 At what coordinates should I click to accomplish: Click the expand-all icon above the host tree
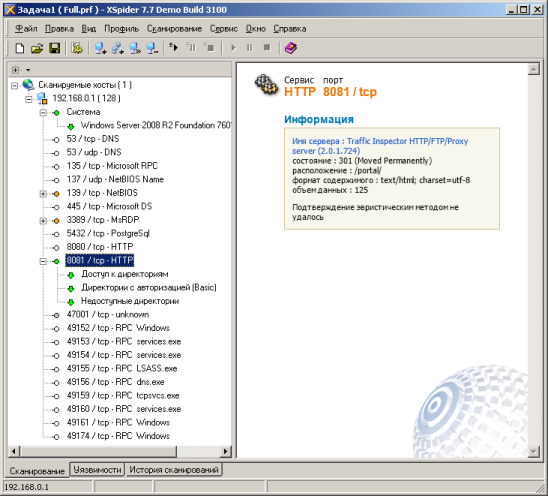click(15, 70)
